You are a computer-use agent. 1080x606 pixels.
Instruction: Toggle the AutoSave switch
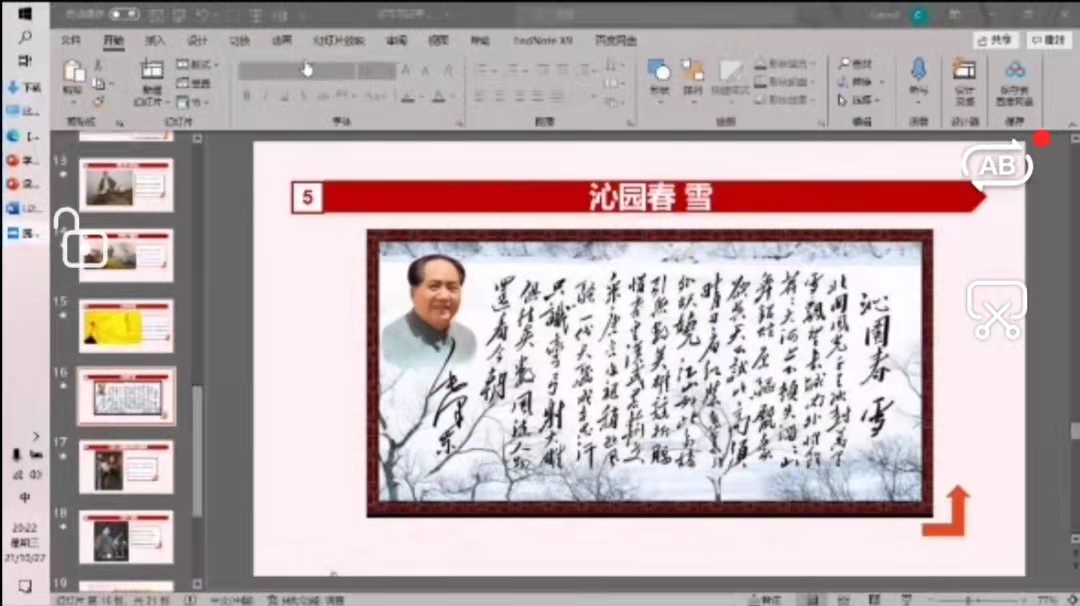tap(124, 15)
